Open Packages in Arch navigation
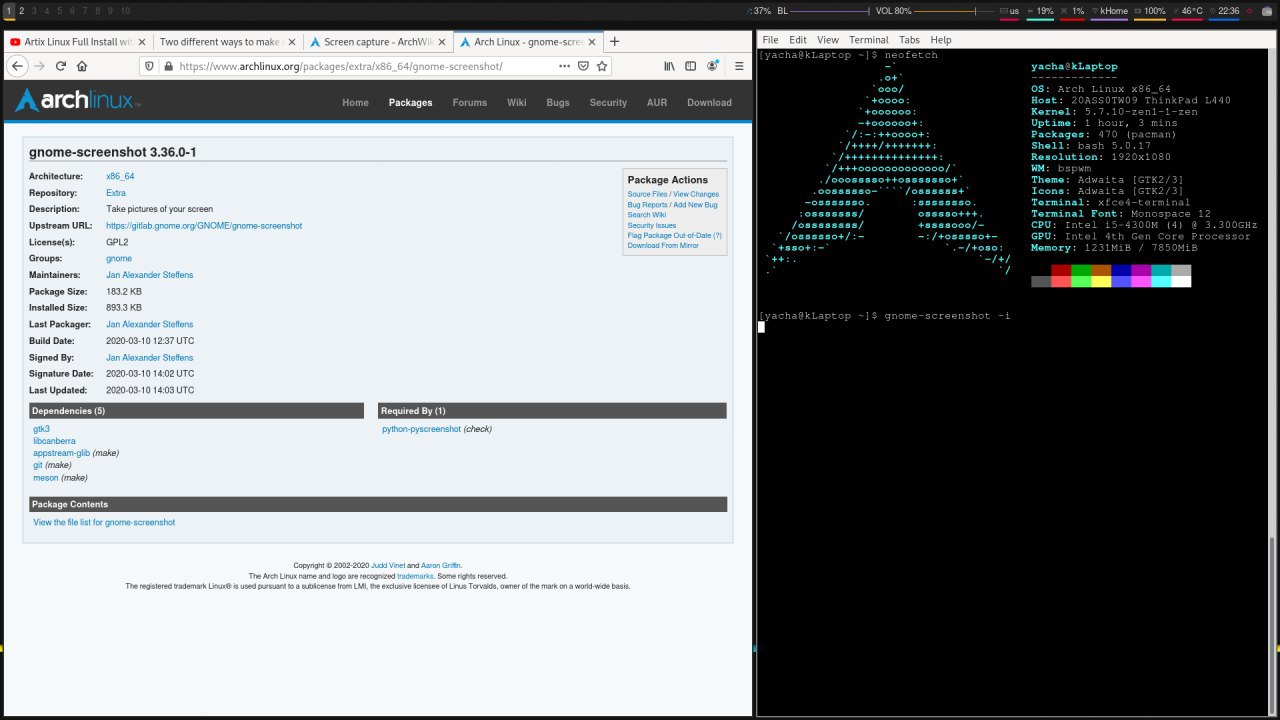Image resolution: width=1280 pixels, height=720 pixels. [x=410, y=102]
